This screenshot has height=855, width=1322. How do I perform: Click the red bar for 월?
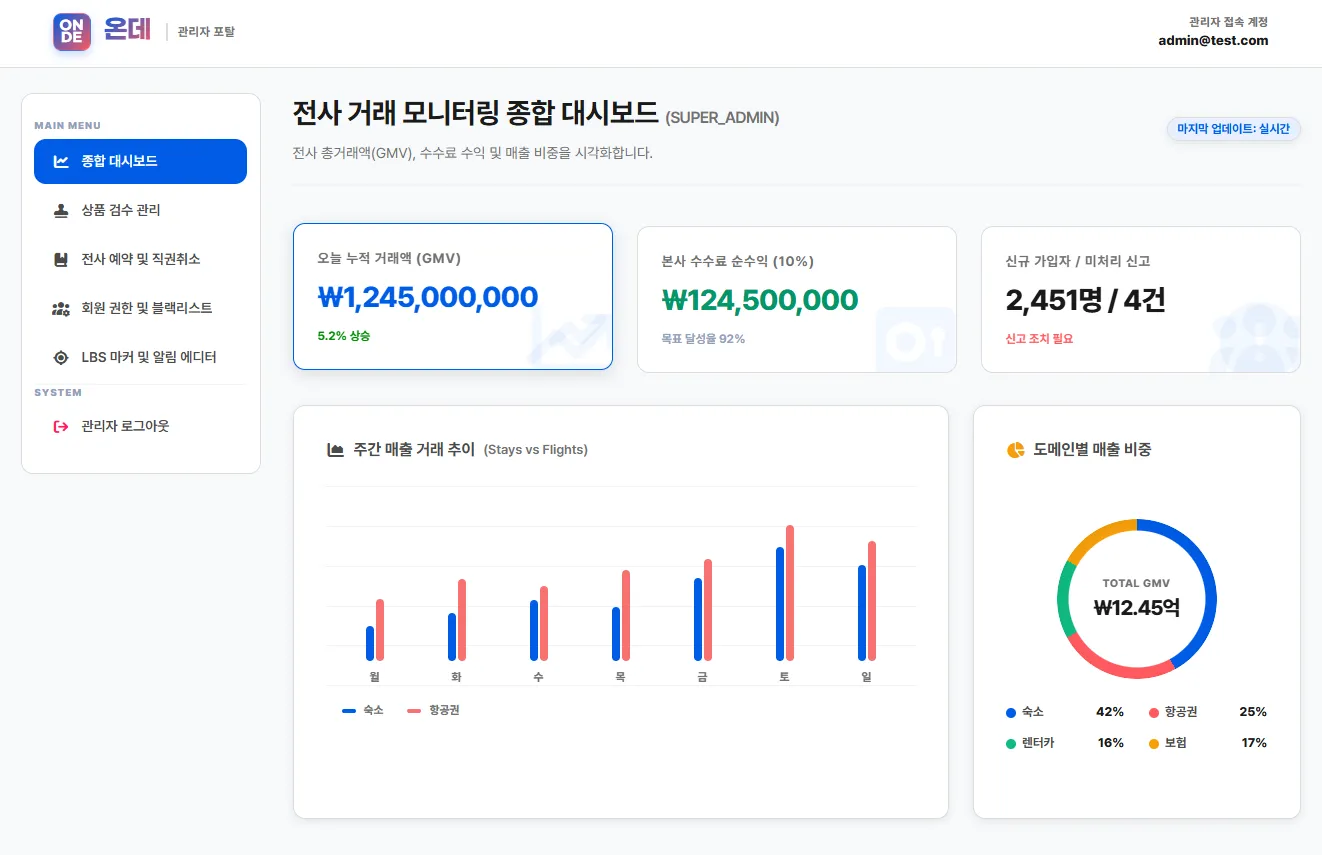click(x=380, y=630)
